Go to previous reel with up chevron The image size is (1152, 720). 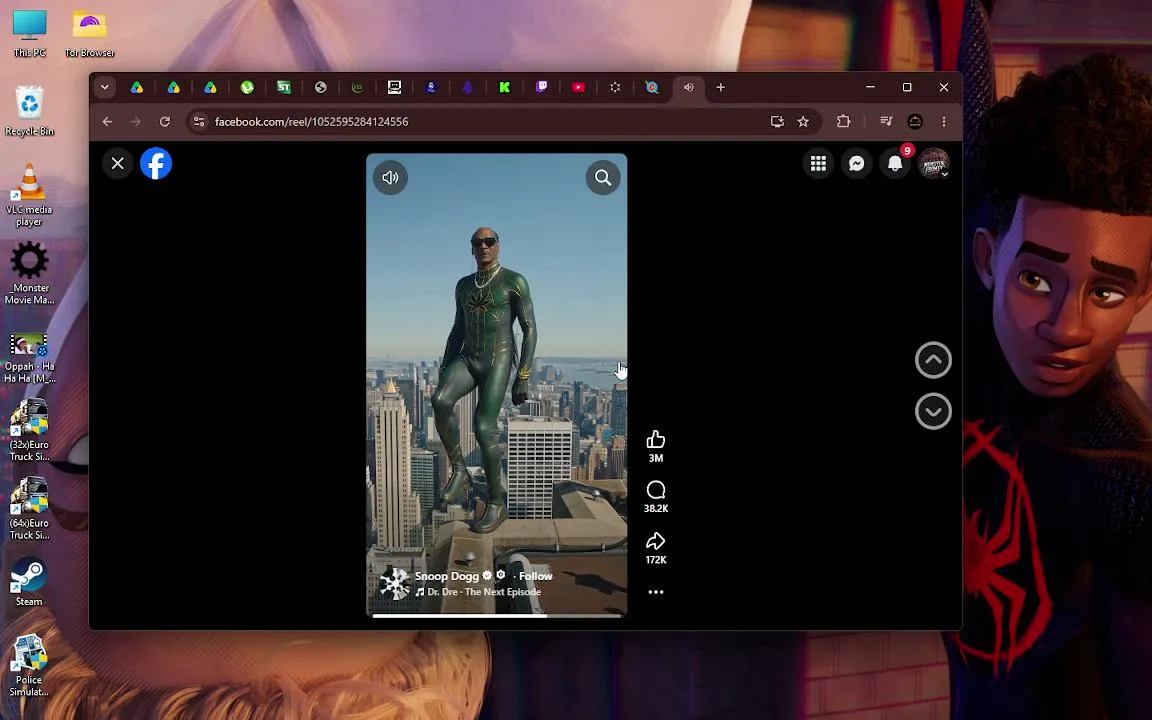click(933, 360)
